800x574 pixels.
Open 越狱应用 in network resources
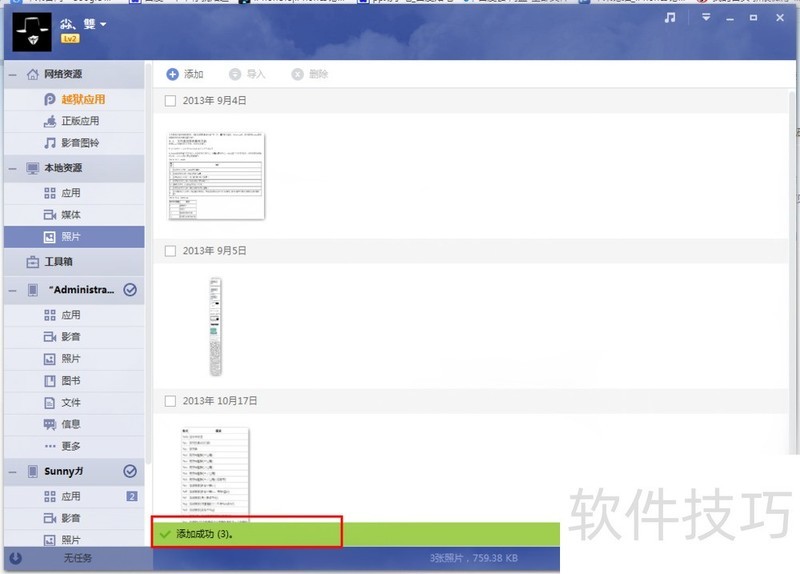(x=82, y=99)
